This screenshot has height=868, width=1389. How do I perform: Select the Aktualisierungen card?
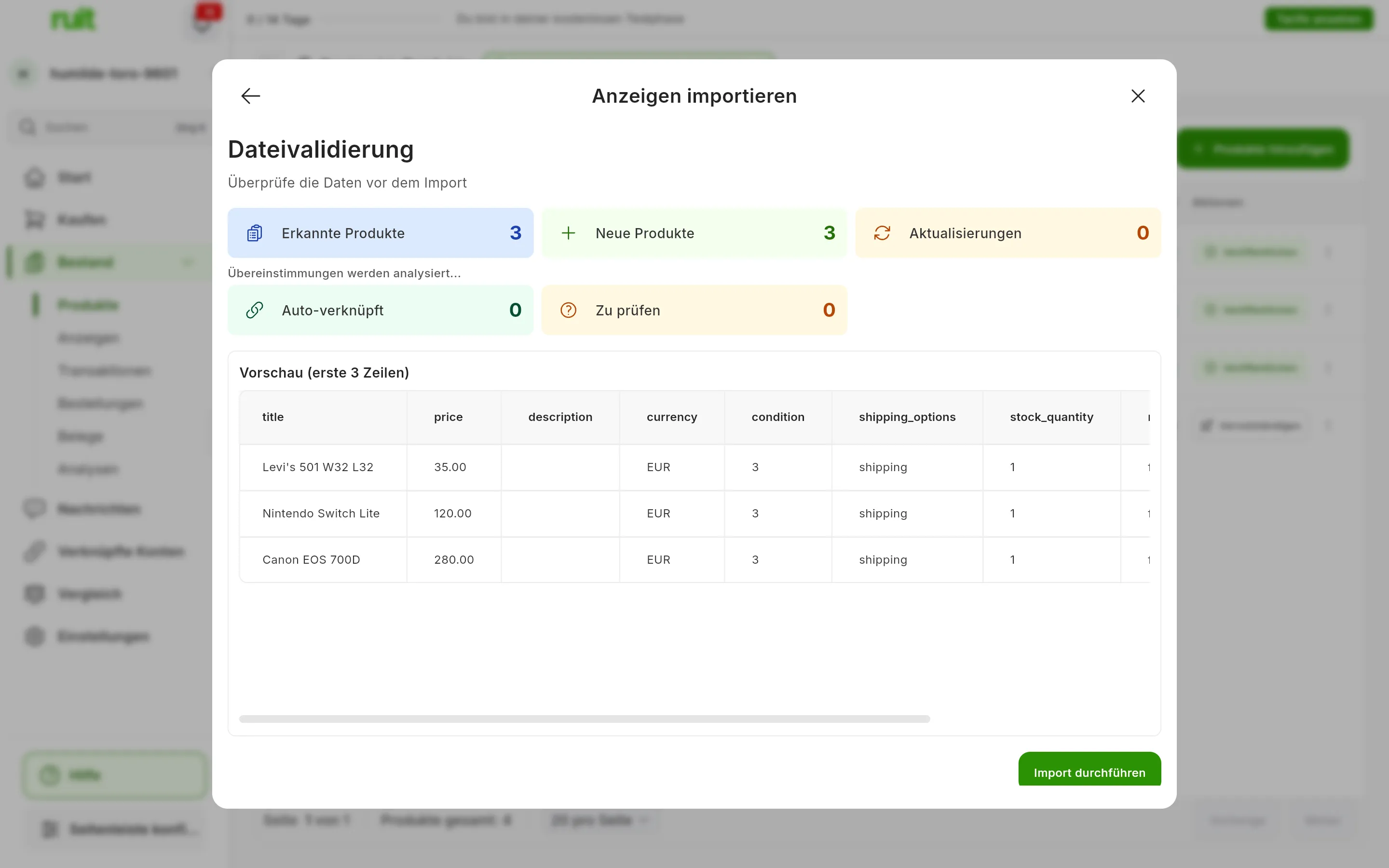click(x=1008, y=233)
